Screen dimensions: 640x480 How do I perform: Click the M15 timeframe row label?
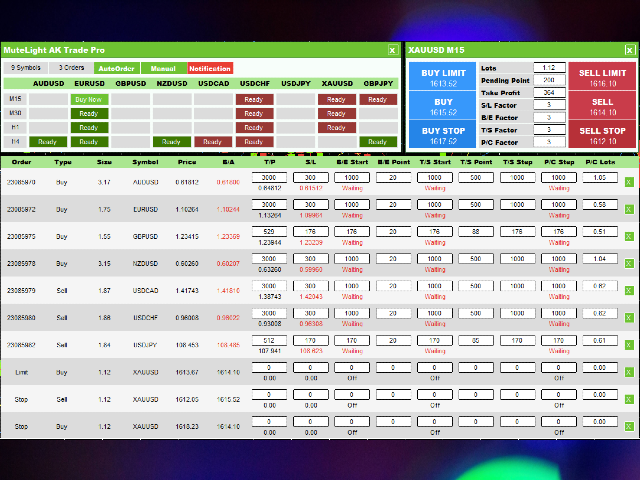15,99
